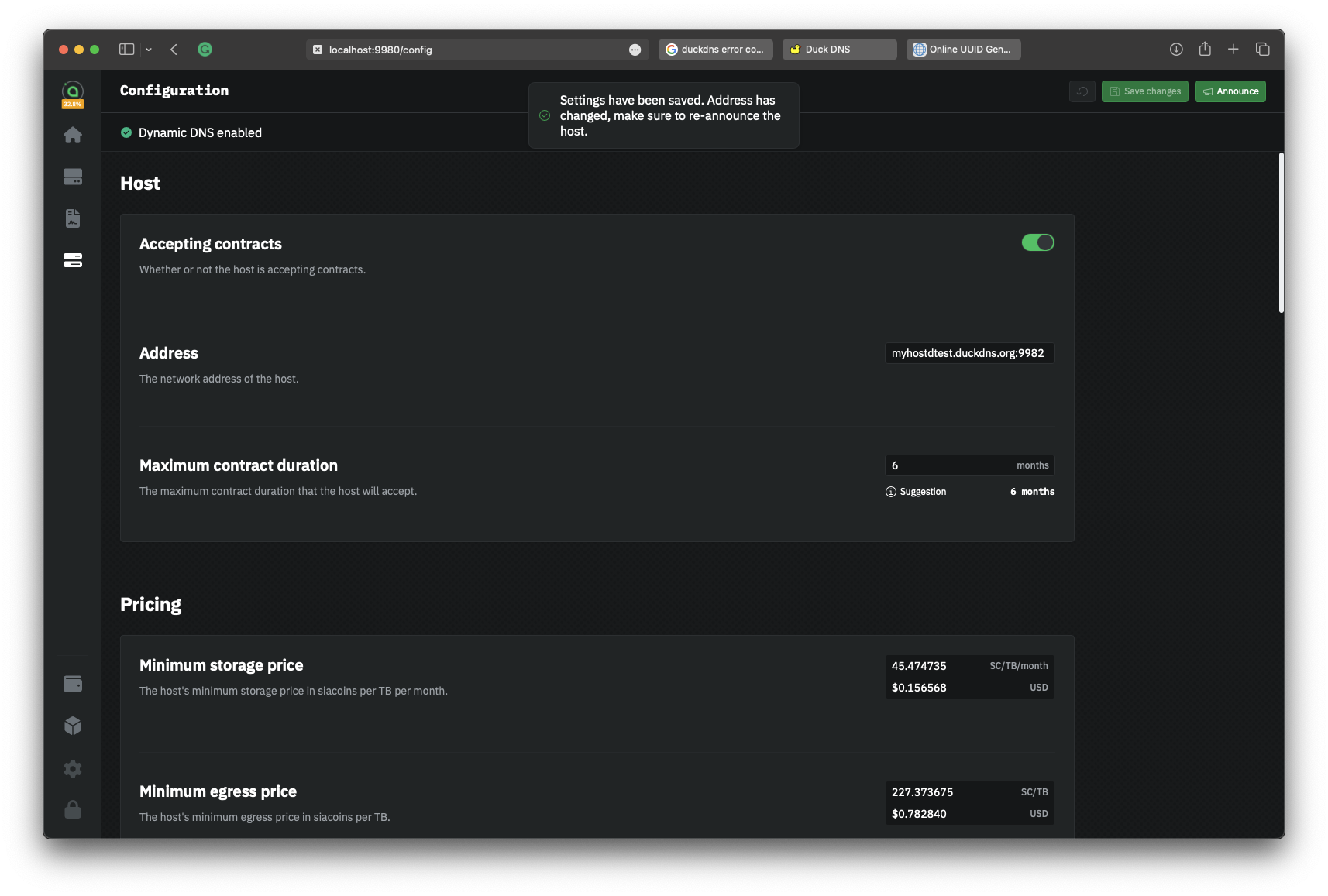Open the page options ellipsis in address bar
Image resolution: width=1328 pixels, height=896 pixels.
[635, 50]
